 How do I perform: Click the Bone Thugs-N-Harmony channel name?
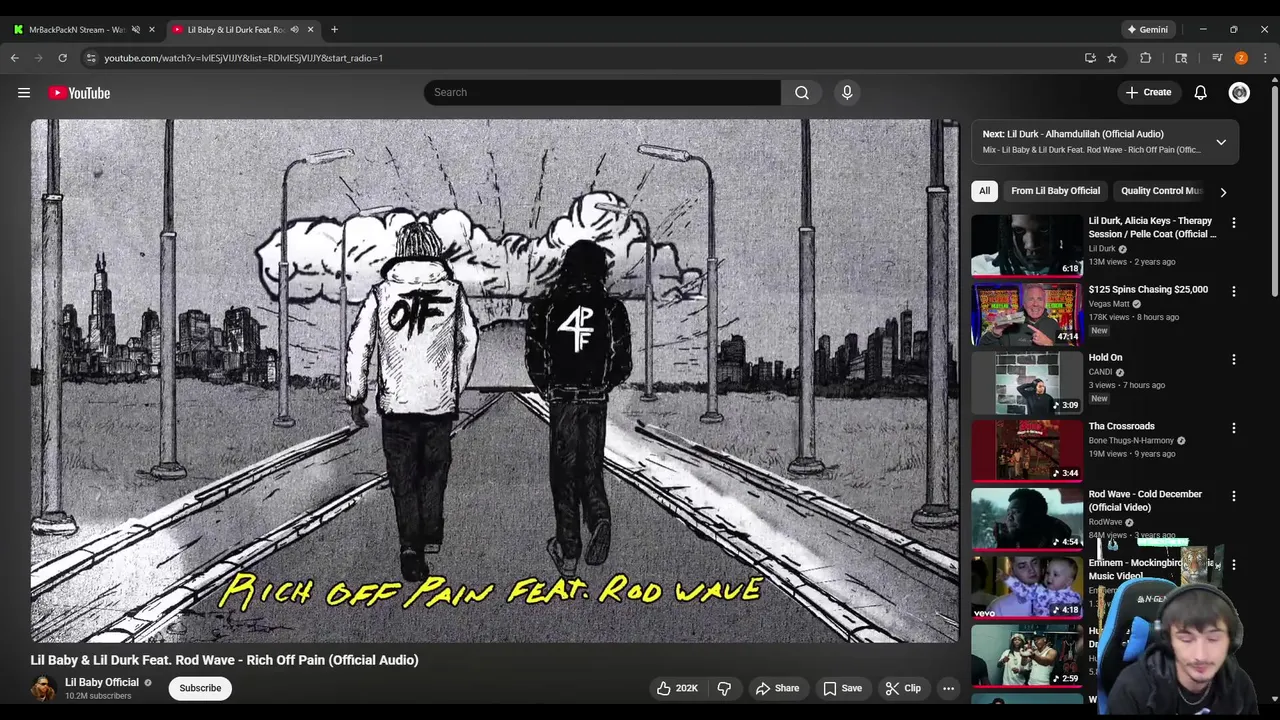pos(1131,440)
